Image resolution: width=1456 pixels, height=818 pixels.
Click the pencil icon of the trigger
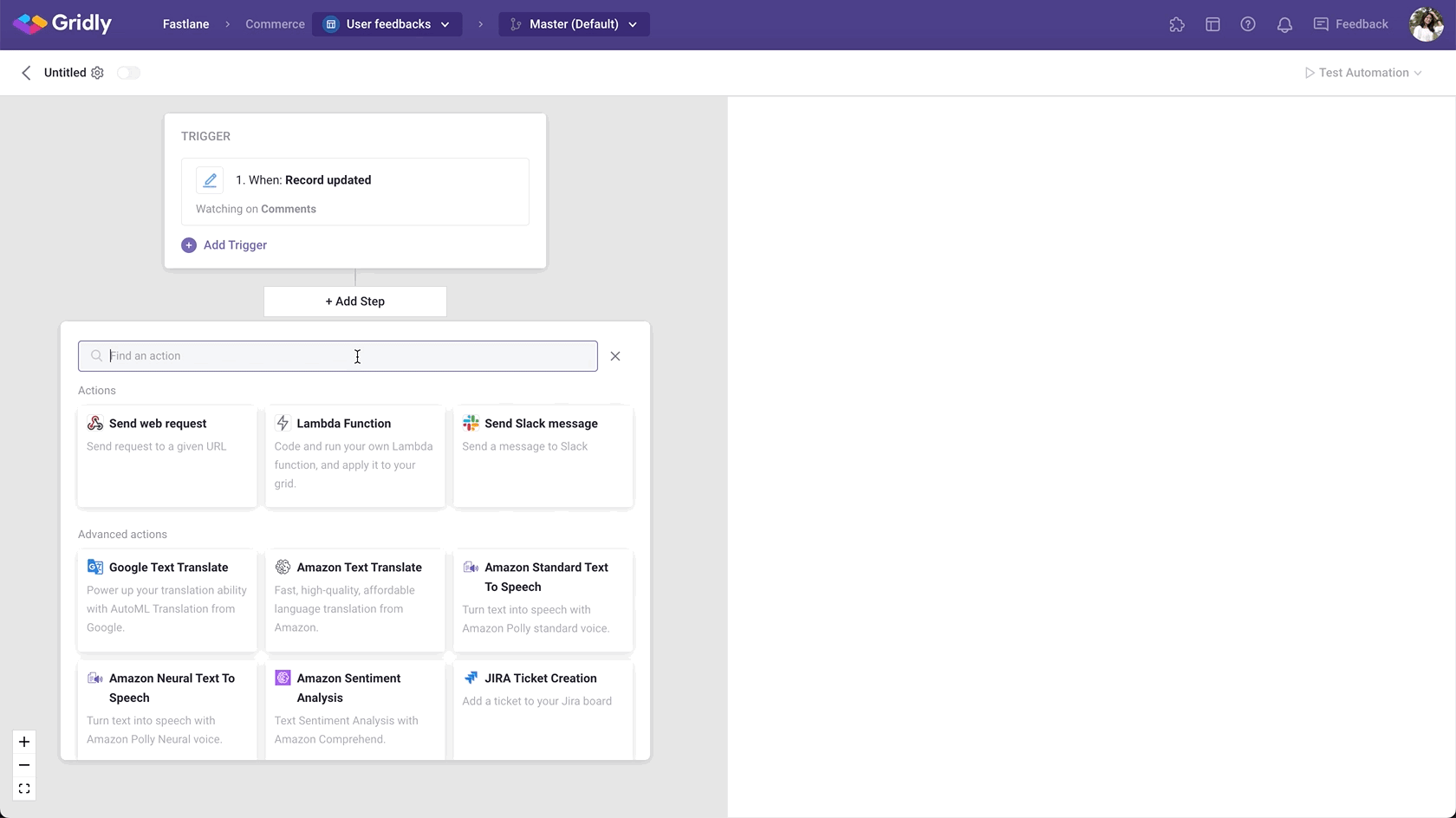point(210,180)
